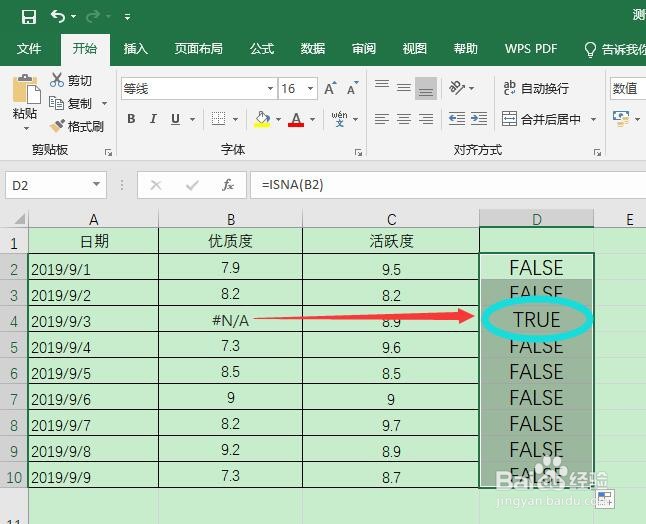The height and width of the screenshot is (524, 646).
Task: Open the 字体 dialog launcher
Action: 358,153
